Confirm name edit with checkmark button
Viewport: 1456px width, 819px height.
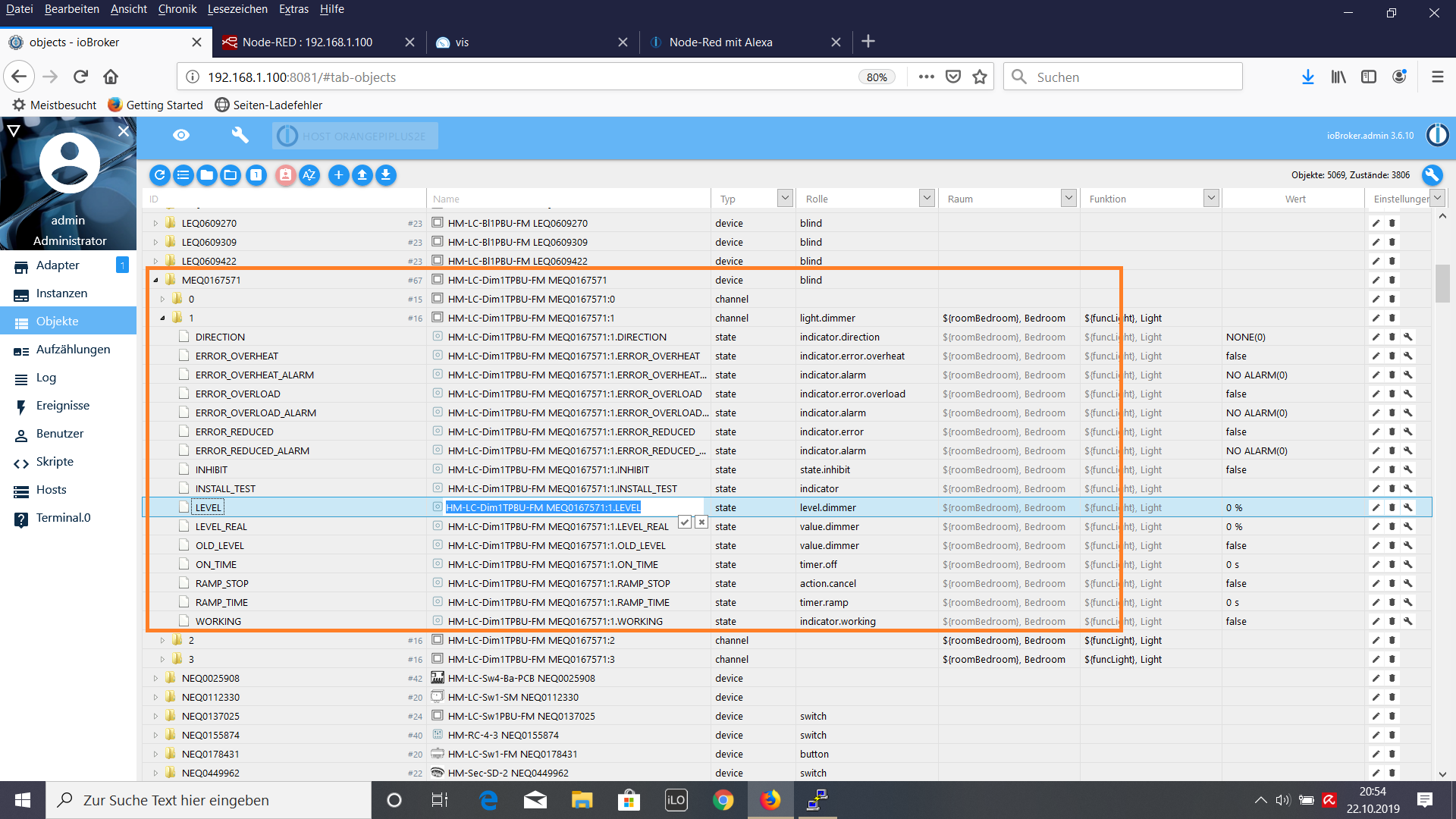pos(684,522)
